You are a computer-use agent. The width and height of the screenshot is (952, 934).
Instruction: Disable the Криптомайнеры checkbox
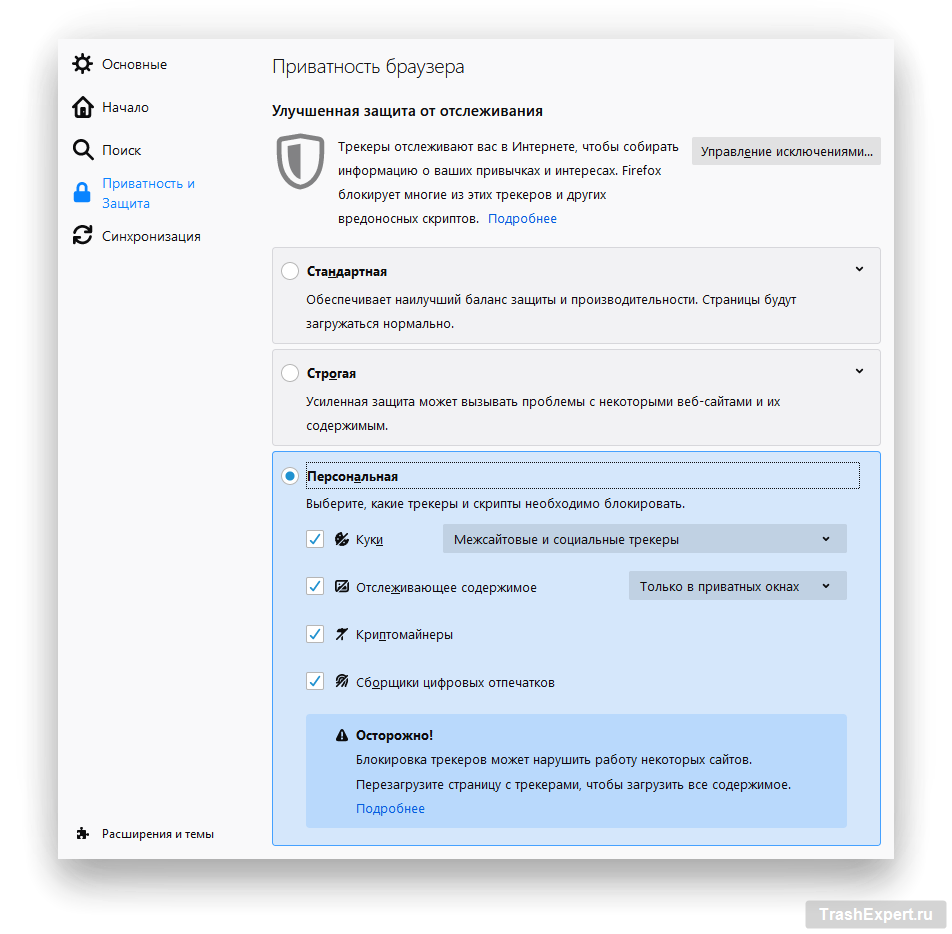(315, 634)
